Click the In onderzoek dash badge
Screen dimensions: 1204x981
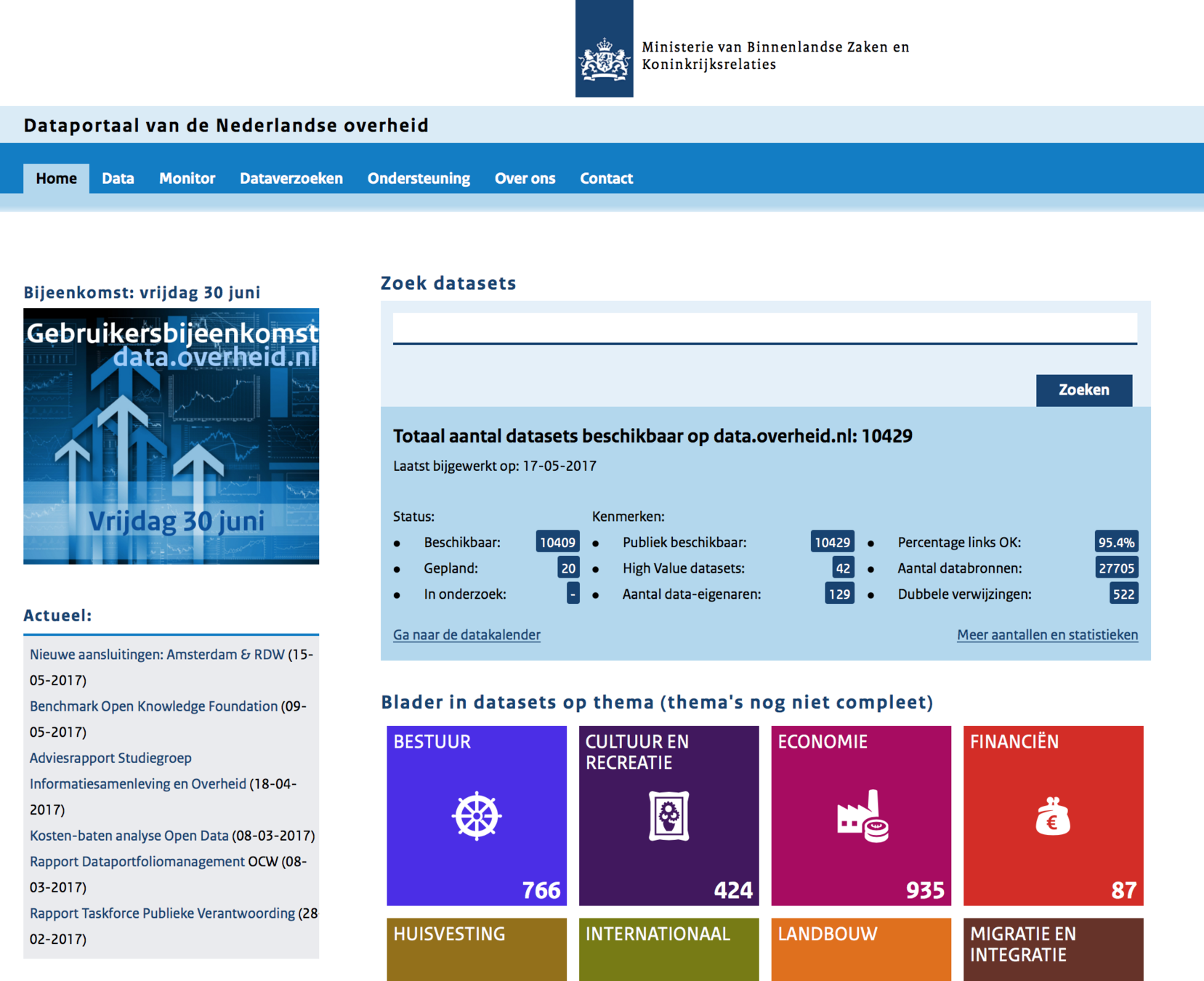click(573, 594)
